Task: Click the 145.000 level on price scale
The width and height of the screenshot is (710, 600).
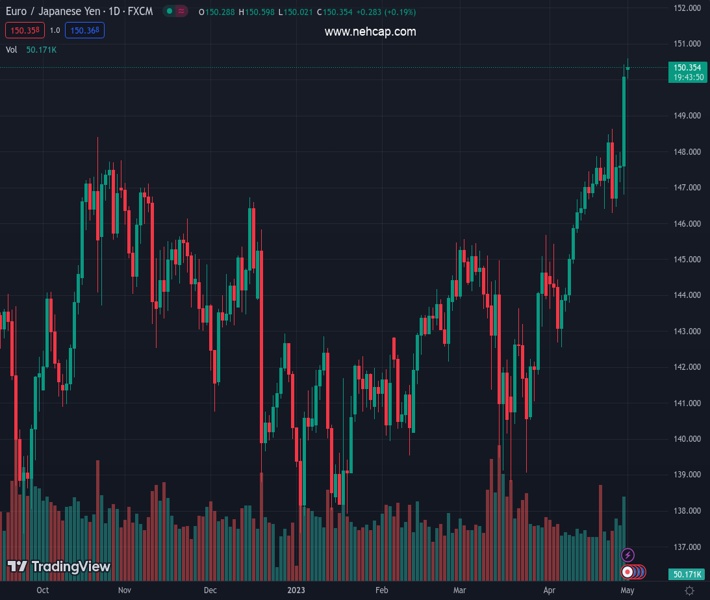Action: pos(686,260)
